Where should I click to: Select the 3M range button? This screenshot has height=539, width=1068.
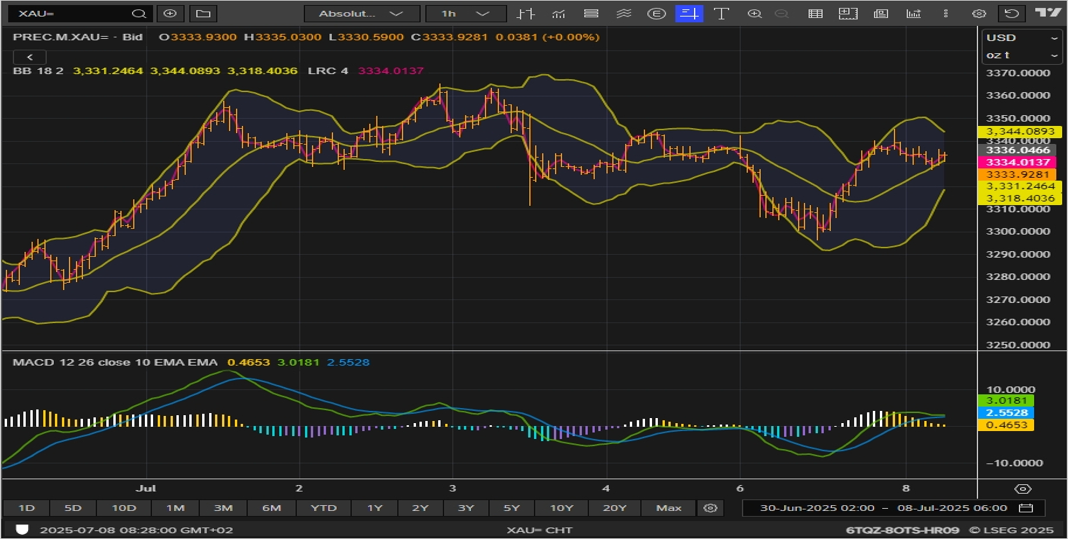tap(223, 508)
